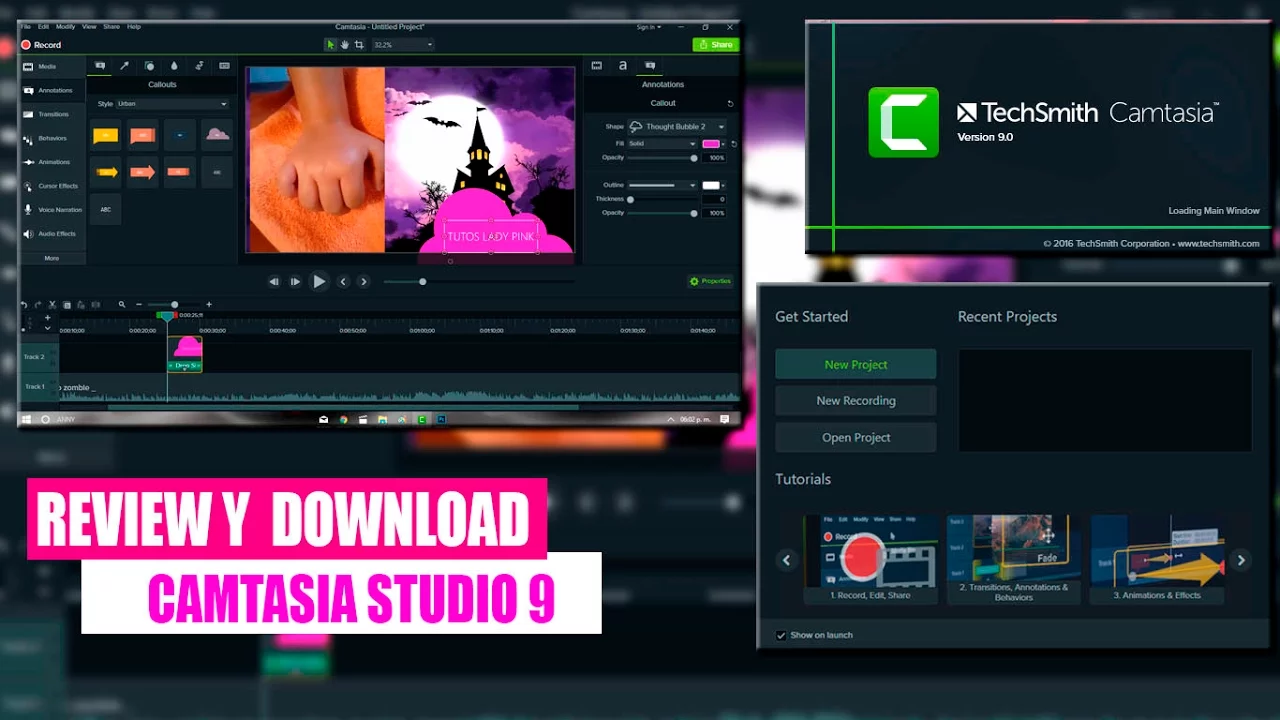Screen dimensions: 1280x720
Task: Open the Sign in dropdown
Action: pos(648,27)
